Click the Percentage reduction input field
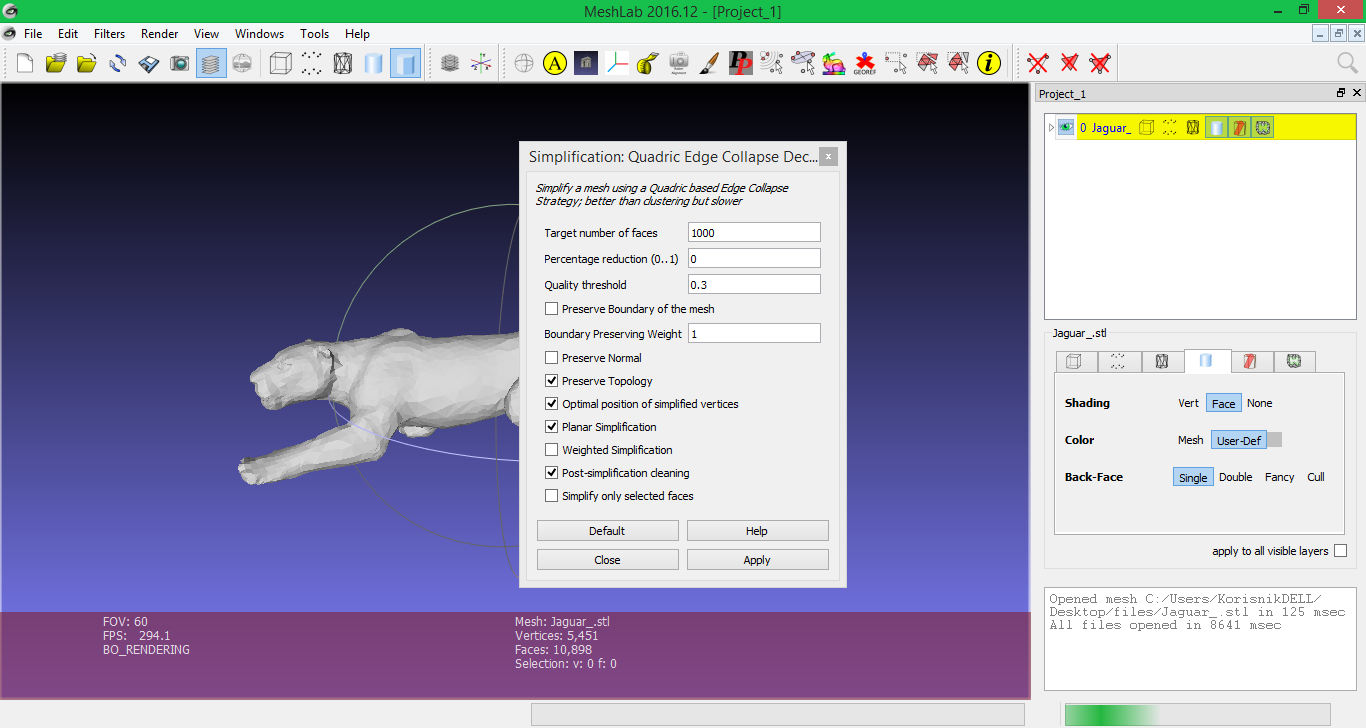 tap(754, 258)
